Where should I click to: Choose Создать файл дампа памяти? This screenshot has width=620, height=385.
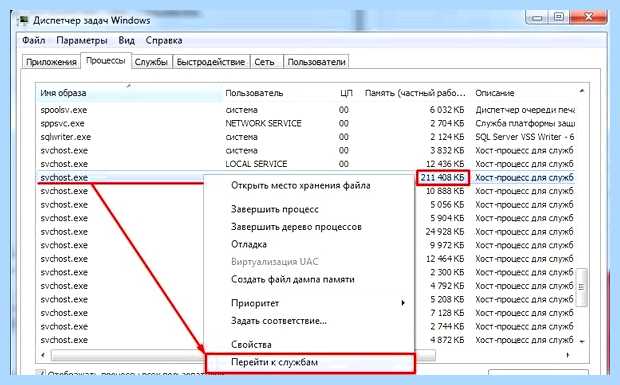pos(293,279)
